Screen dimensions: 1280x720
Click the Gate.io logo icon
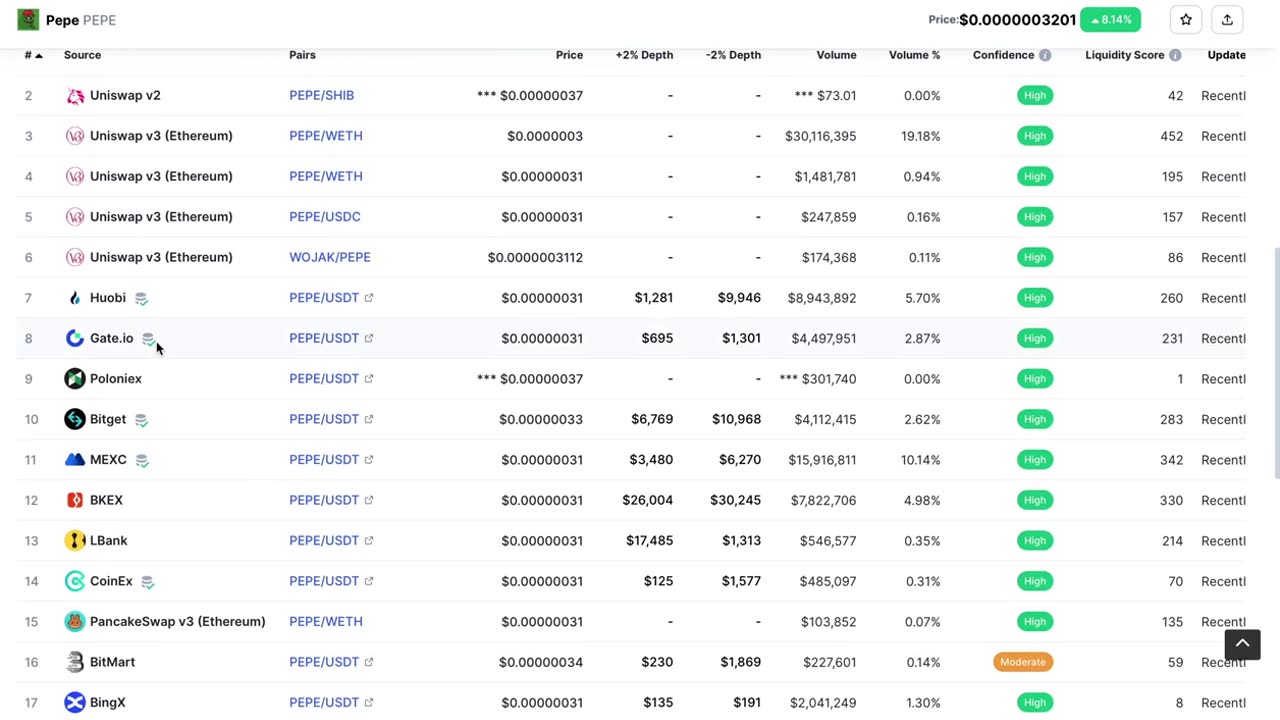75,338
